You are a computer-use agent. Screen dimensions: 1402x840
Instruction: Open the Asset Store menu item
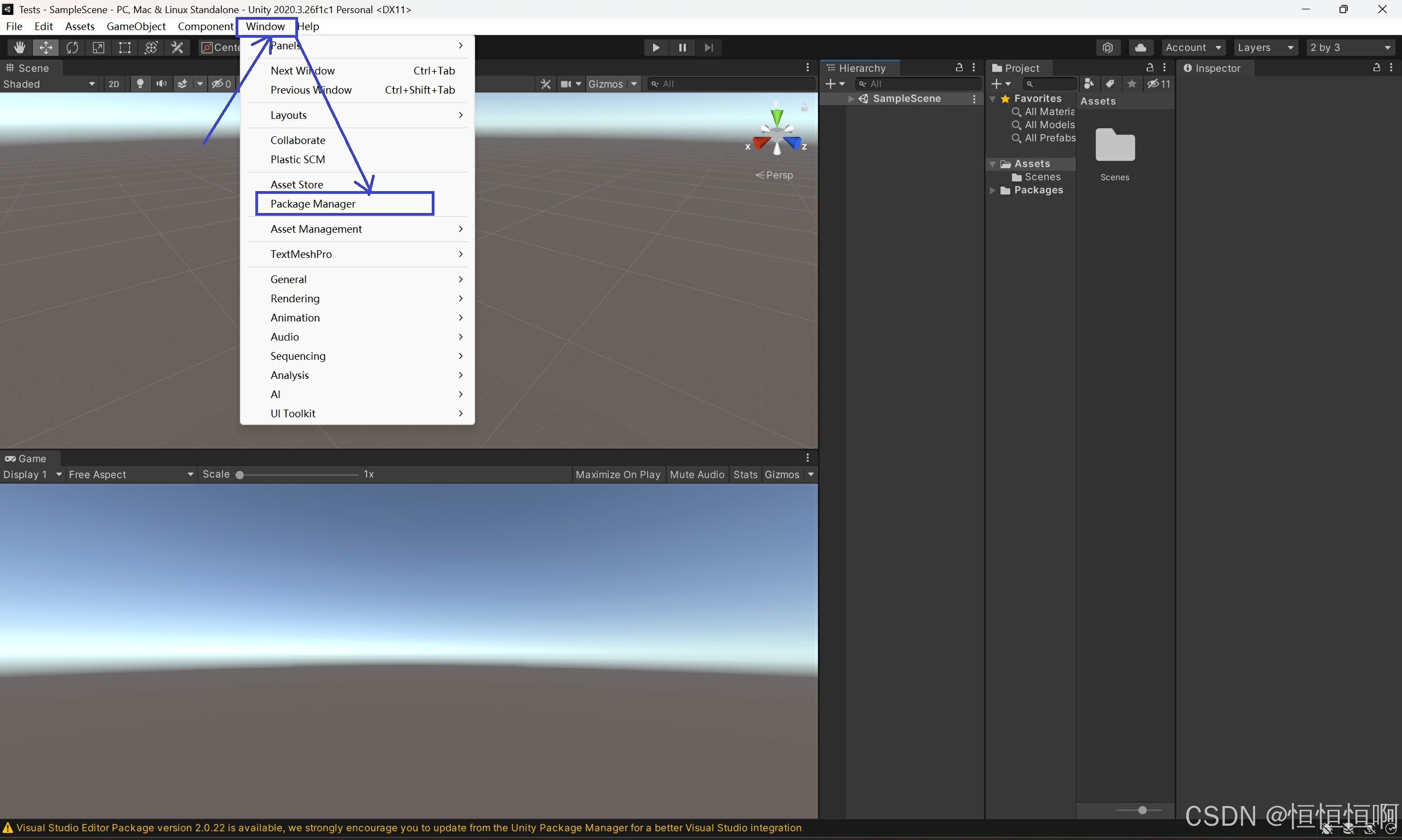pos(297,185)
